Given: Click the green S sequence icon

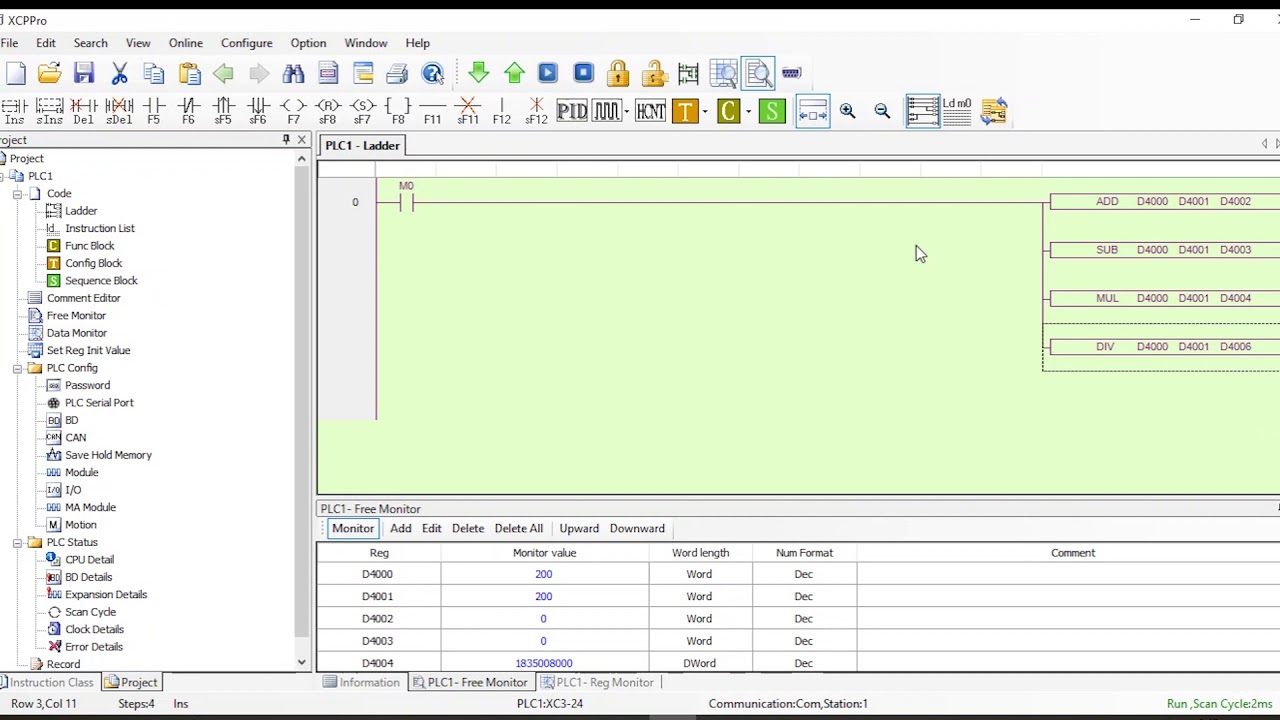Looking at the screenshot, I should tap(771, 111).
